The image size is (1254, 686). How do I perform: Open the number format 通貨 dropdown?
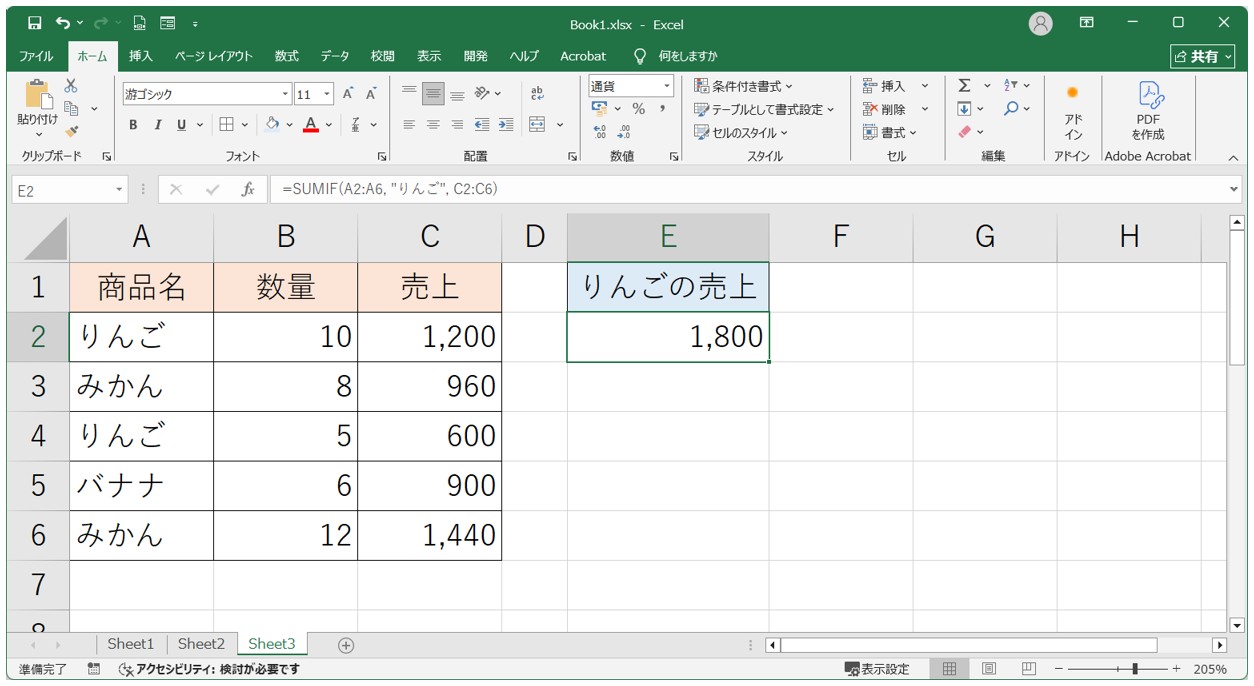point(667,86)
